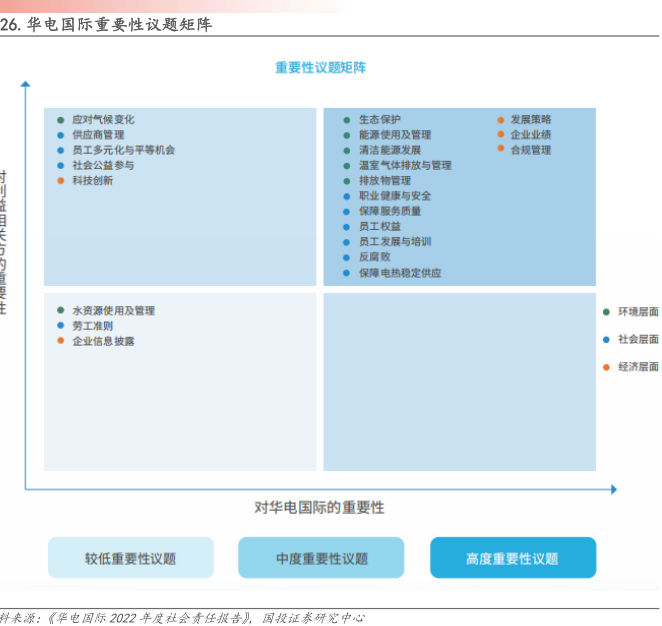662x626 pixels.
Task: Click the figure heading 华电国际重要性议题矩阵
Action: click(119, 24)
